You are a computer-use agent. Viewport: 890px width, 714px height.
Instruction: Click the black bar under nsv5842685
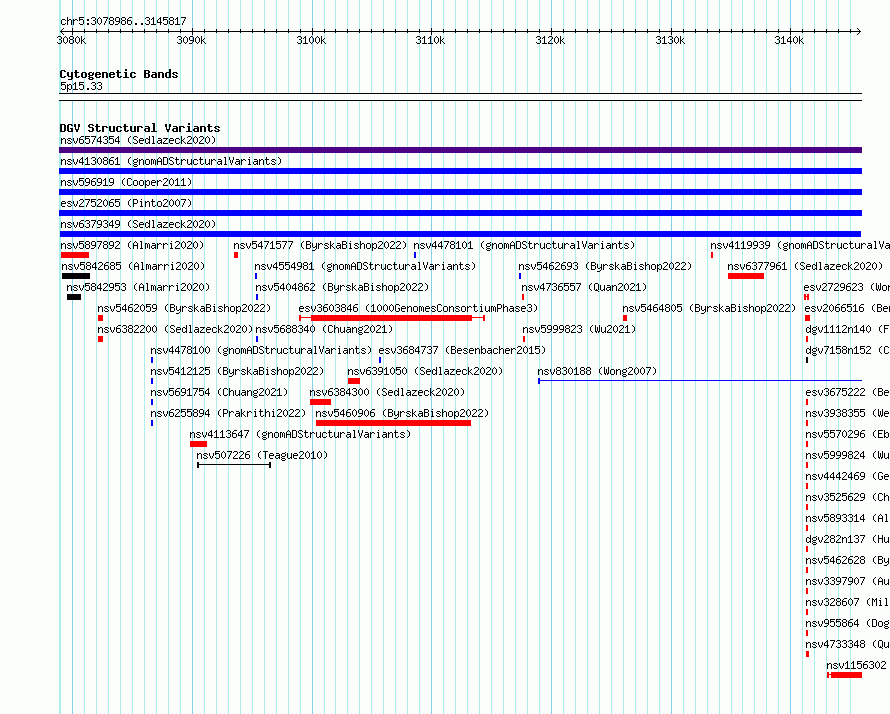(76, 276)
